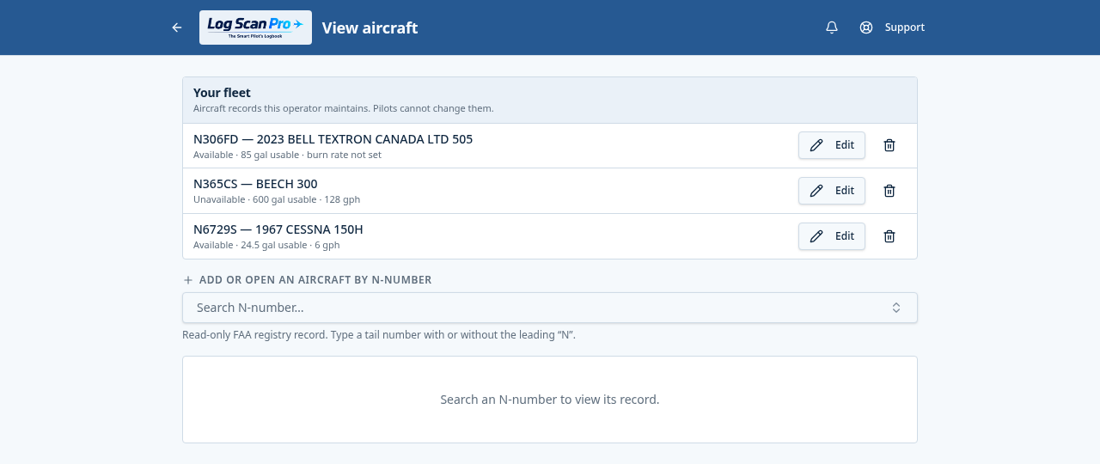Expand the N-number search chevron

click(896, 307)
